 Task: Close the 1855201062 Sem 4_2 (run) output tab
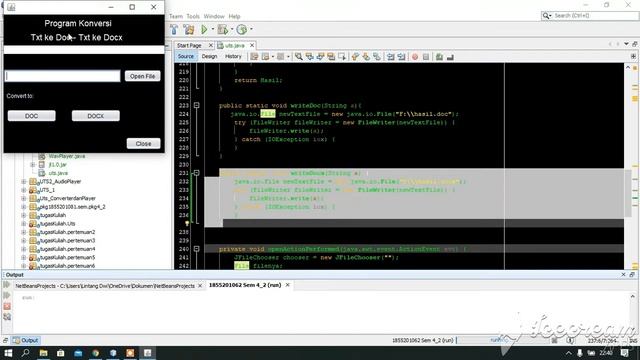[x=287, y=285]
